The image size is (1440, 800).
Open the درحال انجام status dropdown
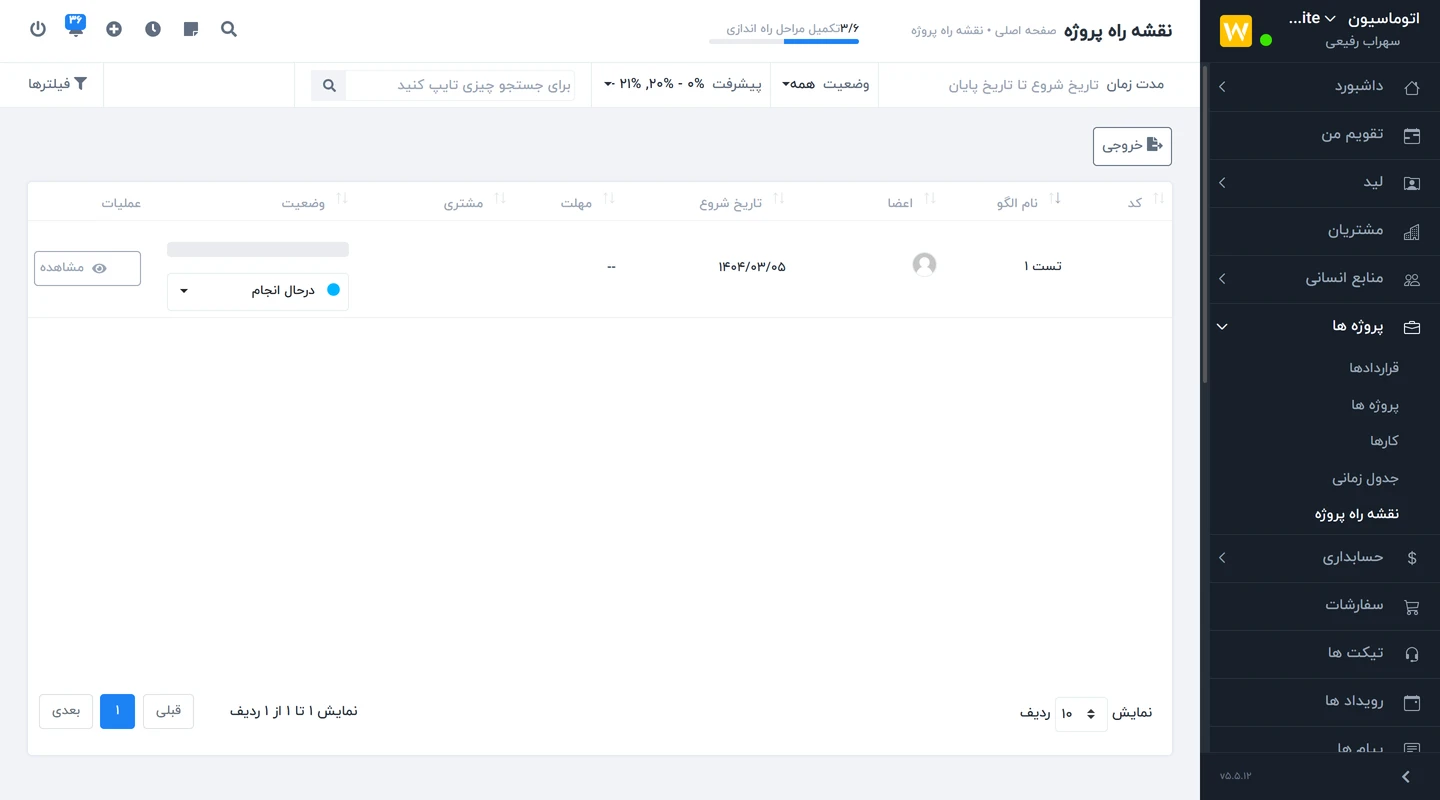(258, 291)
